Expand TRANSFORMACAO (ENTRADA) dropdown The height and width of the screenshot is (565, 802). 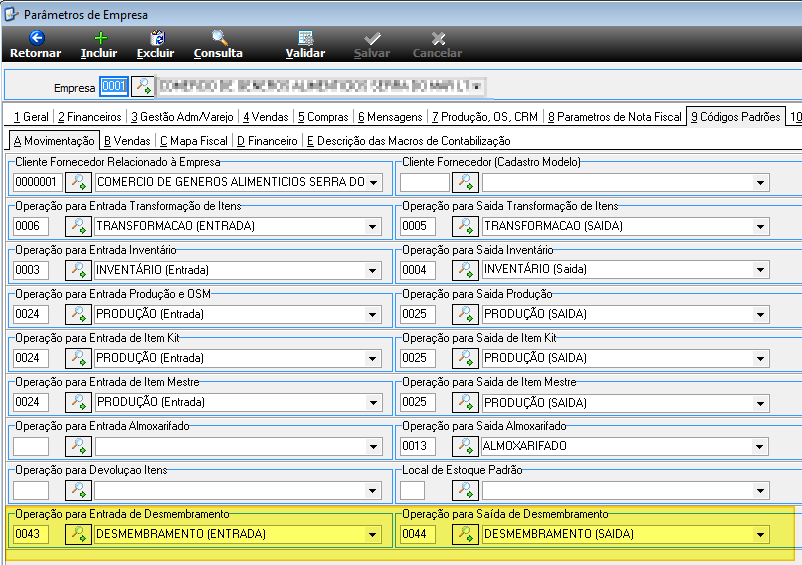click(x=373, y=227)
